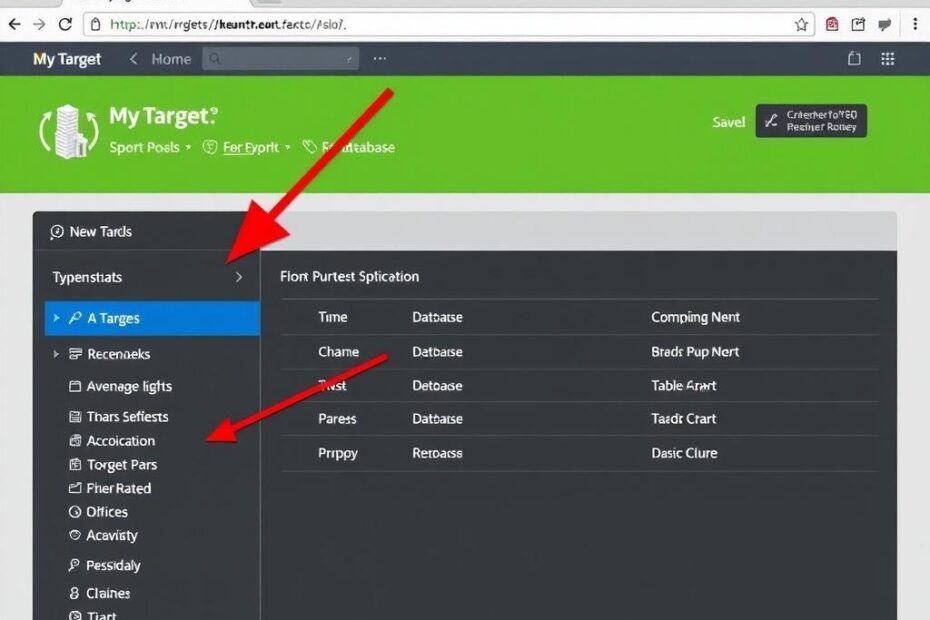Click the My Target building logo icon
This screenshot has width=930, height=620.
point(67,131)
